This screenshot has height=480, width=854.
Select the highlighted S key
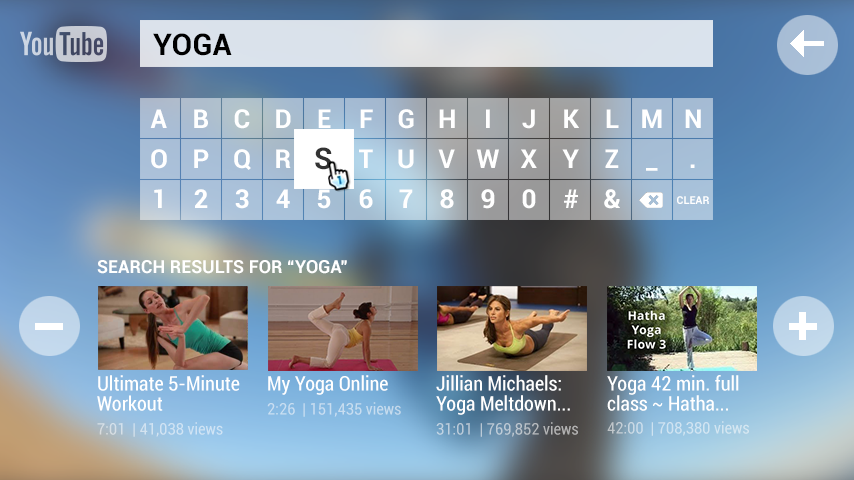point(324,159)
